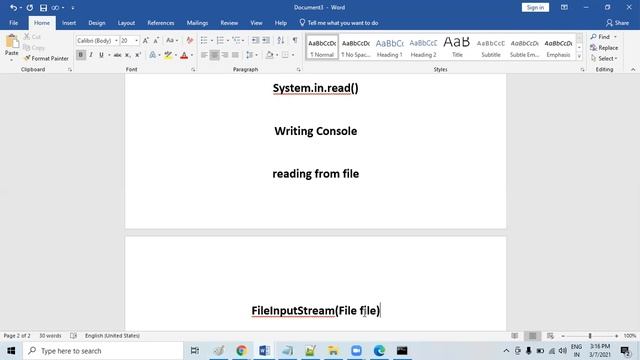Switch to Print Layout view
Viewport: 640px width, 360px height.
pyautogui.click(x=533, y=336)
